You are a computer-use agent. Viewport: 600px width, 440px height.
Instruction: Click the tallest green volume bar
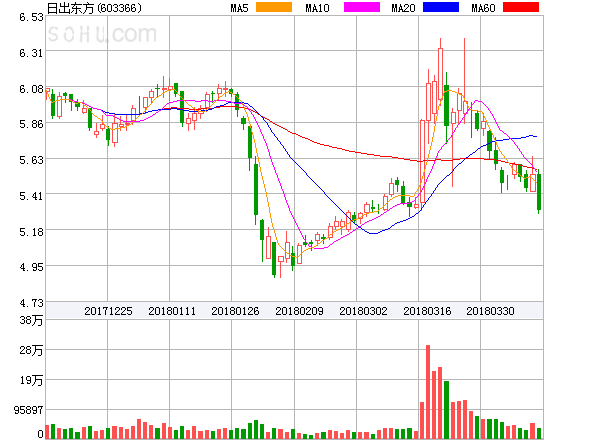coord(446,410)
